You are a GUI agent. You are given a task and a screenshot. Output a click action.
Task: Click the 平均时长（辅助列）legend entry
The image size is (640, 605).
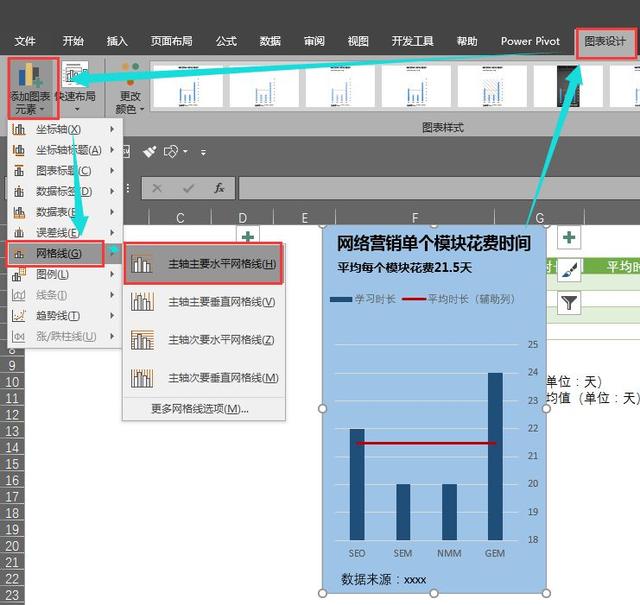point(459,299)
